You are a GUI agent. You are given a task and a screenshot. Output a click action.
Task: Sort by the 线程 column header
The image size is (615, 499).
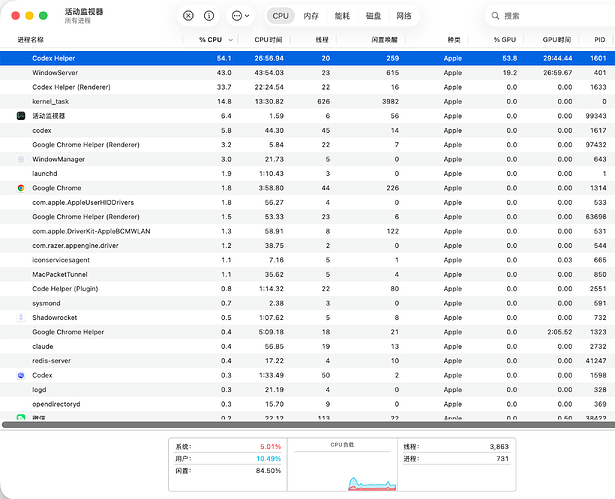point(322,40)
